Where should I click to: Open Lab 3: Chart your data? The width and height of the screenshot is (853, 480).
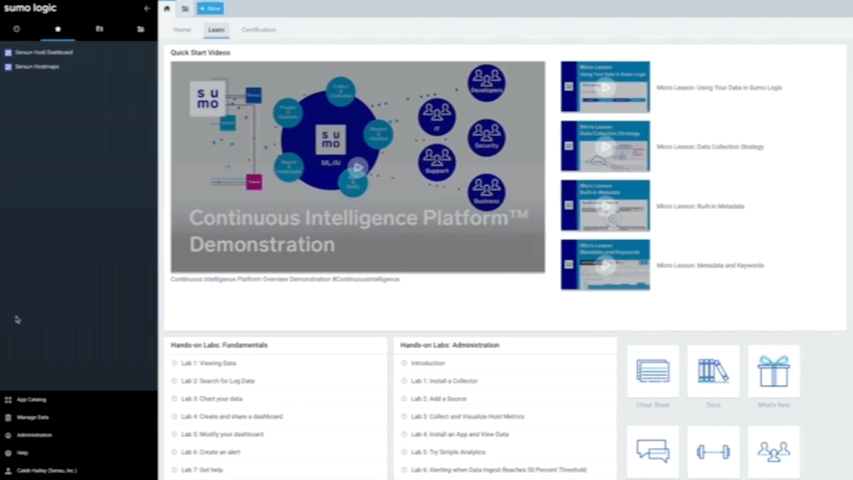coord(212,399)
